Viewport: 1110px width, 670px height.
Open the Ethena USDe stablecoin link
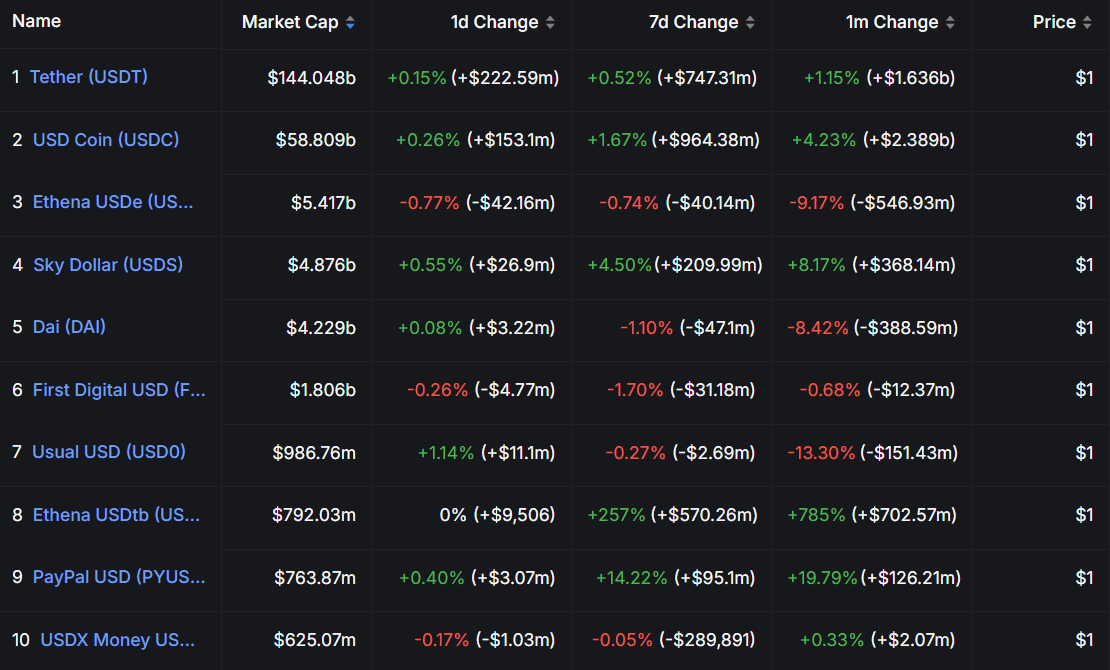coord(113,202)
